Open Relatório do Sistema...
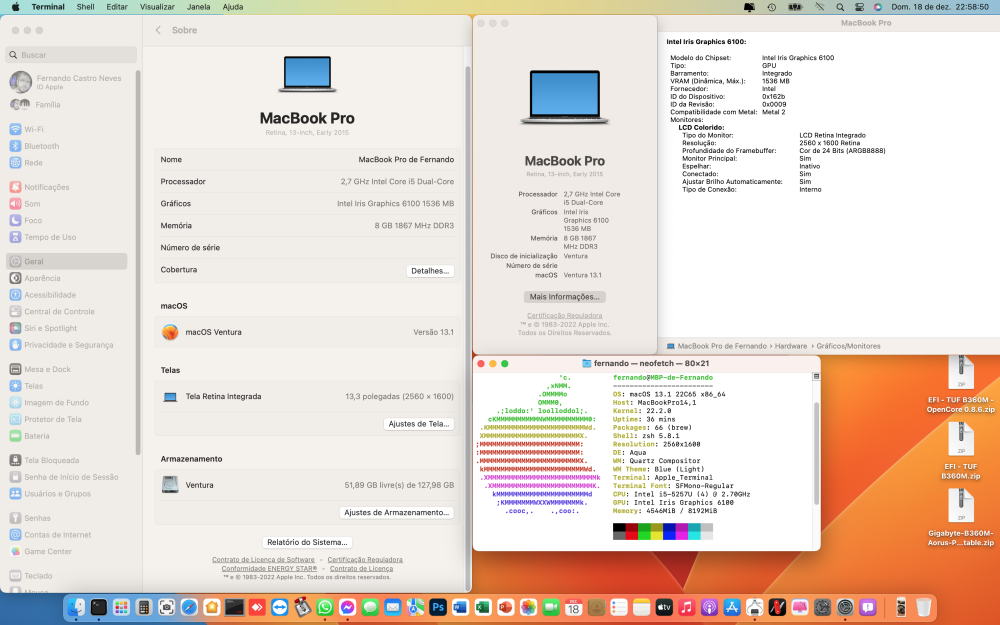The height and width of the screenshot is (625, 1000). (x=307, y=542)
